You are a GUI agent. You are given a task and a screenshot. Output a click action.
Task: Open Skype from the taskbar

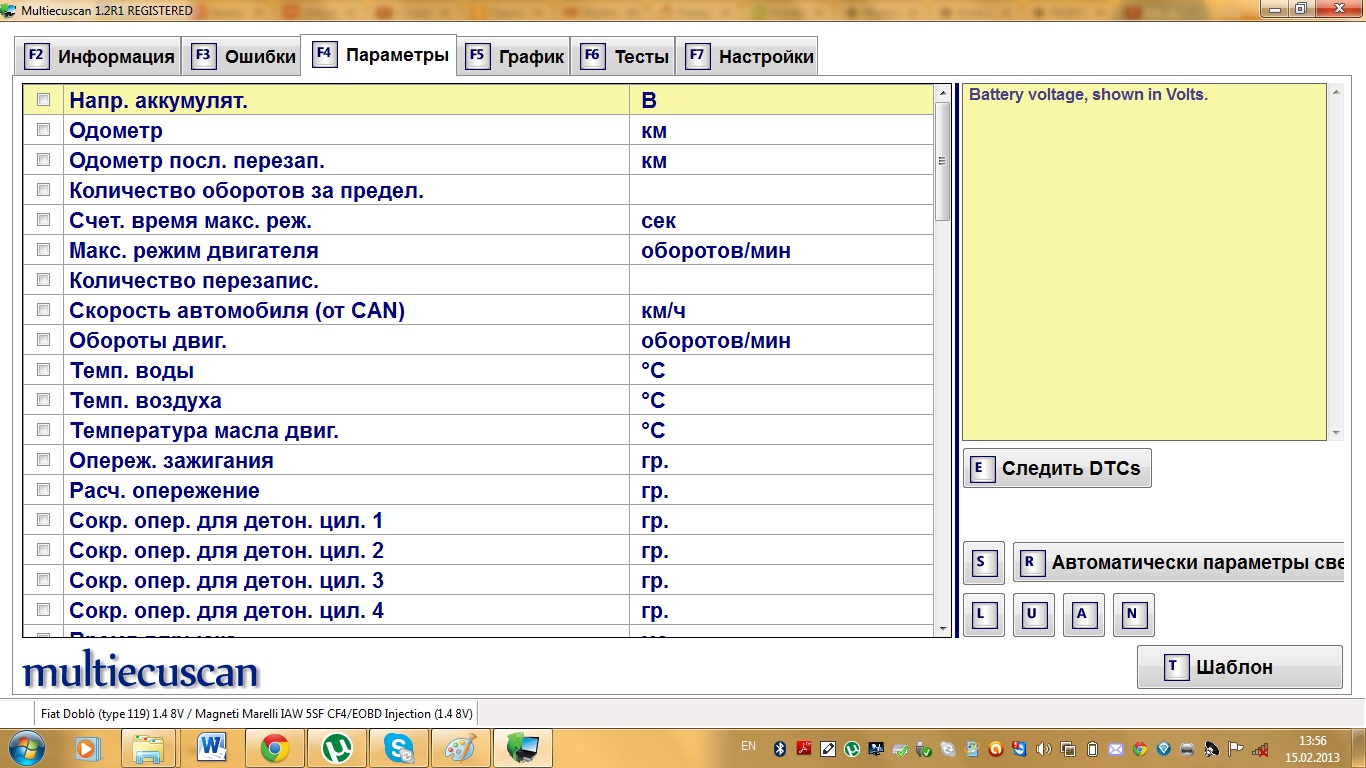click(399, 747)
